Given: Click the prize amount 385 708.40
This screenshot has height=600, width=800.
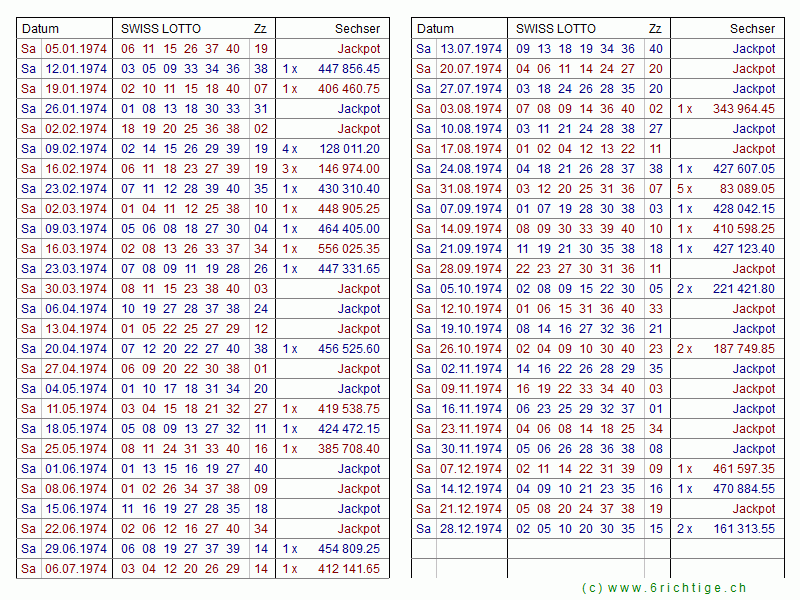Looking at the screenshot, I should pos(349,449).
